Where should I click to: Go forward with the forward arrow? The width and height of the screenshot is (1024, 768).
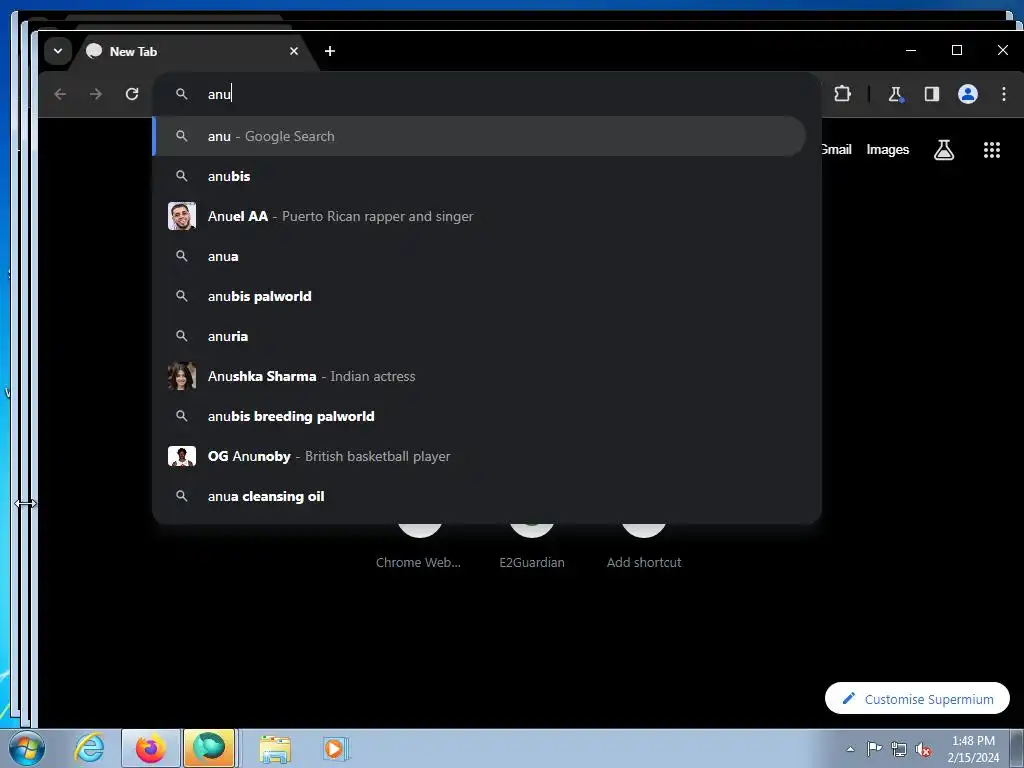[x=96, y=94]
